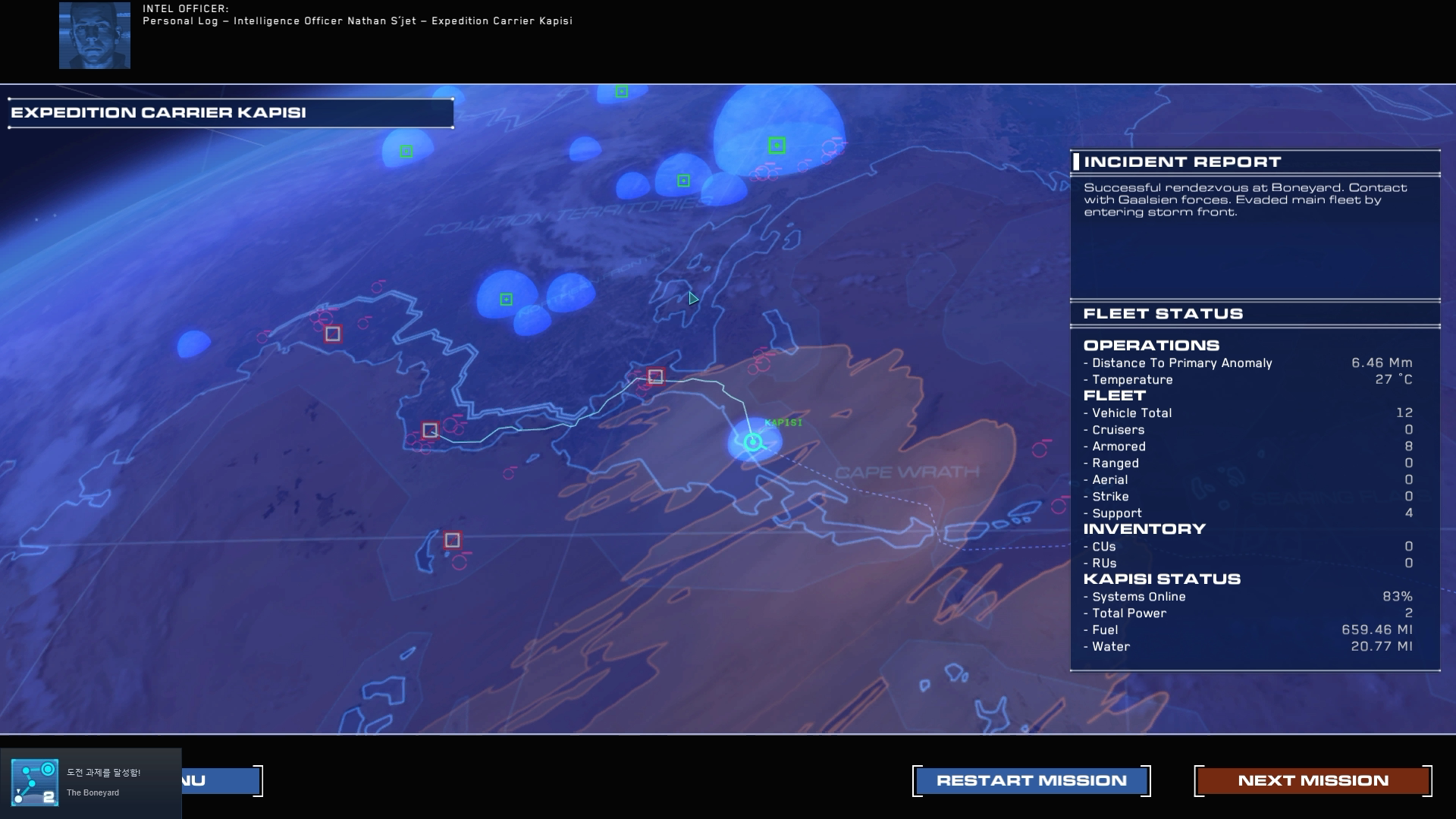Select the small green marker left of the largest dome

coord(683,180)
